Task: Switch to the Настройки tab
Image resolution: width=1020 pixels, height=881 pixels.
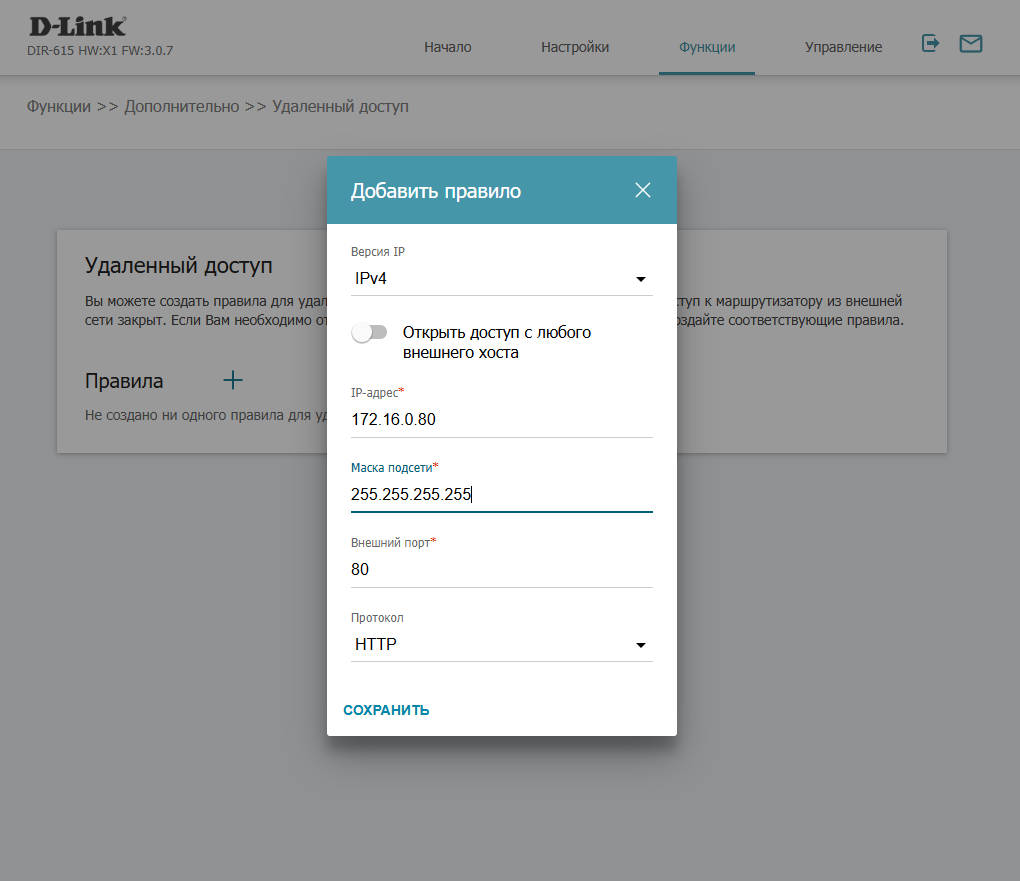Action: (575, 47)
